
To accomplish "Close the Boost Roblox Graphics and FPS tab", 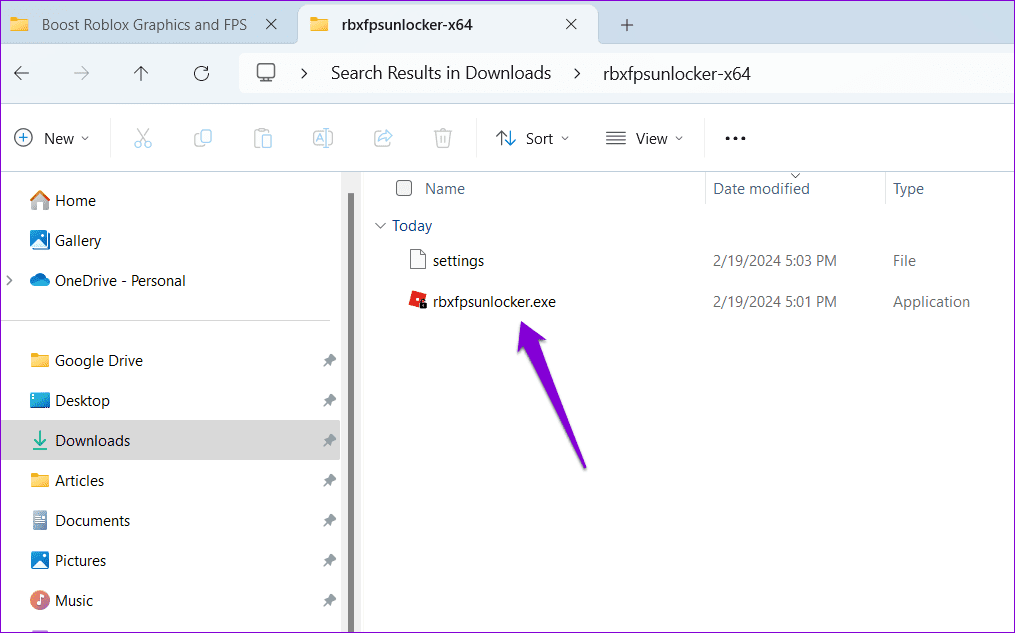I will coord(271,25).
